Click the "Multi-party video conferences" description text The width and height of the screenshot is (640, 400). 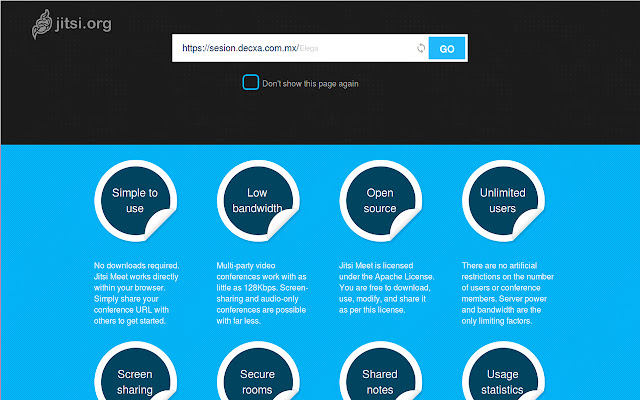point(262,293)
